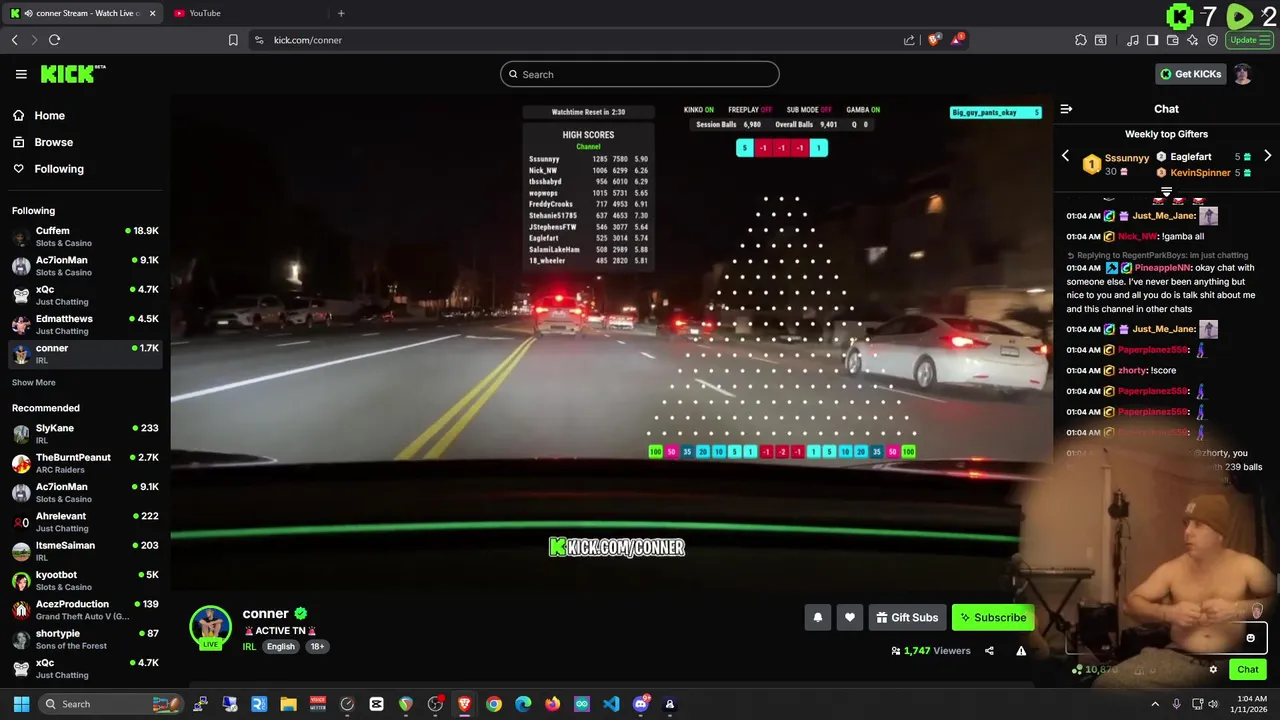Click the Get KICKs button

tap(1190, 74)
